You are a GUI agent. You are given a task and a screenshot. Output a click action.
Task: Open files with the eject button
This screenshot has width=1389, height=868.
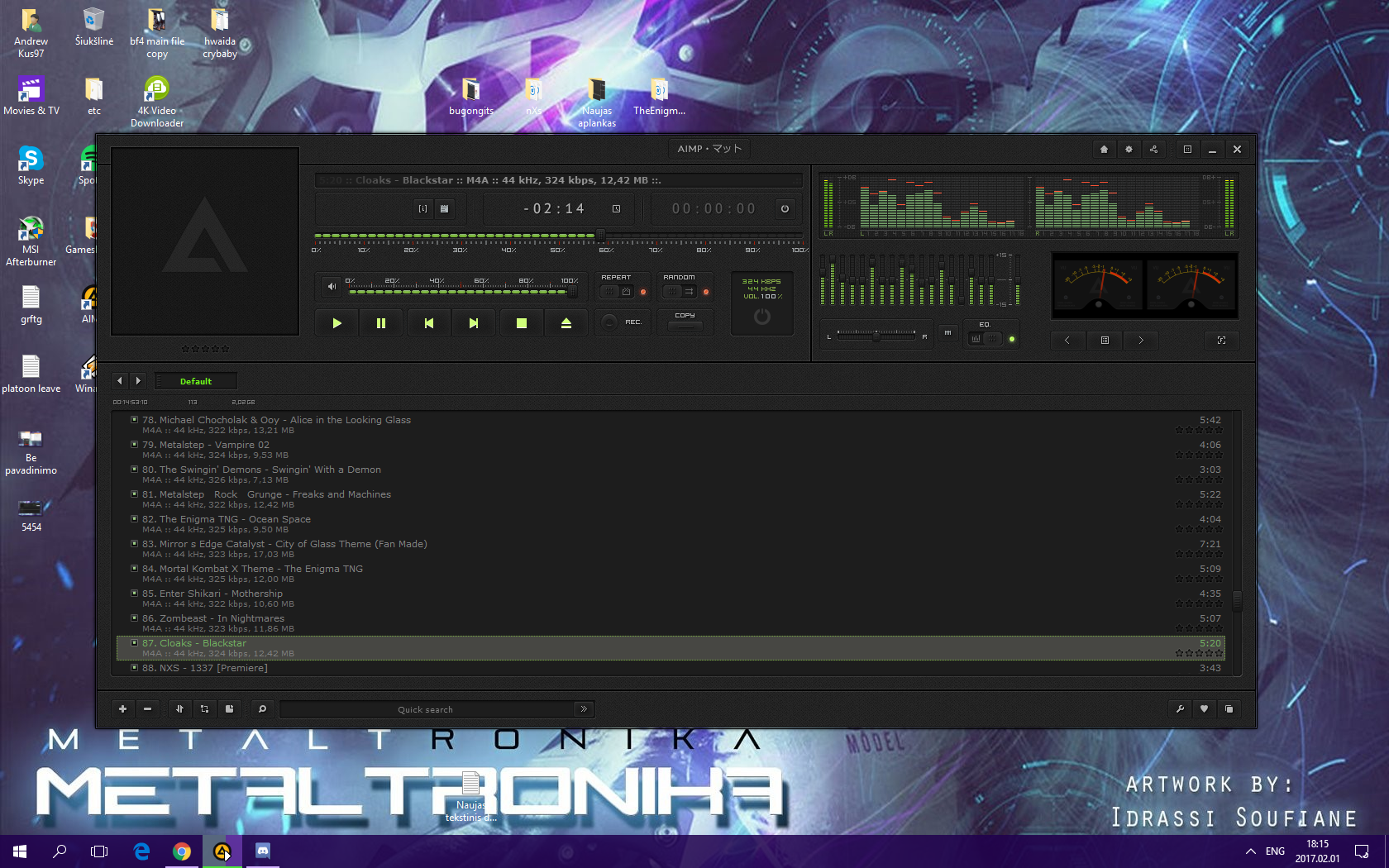pyautogui.click(x=566, y=323)
